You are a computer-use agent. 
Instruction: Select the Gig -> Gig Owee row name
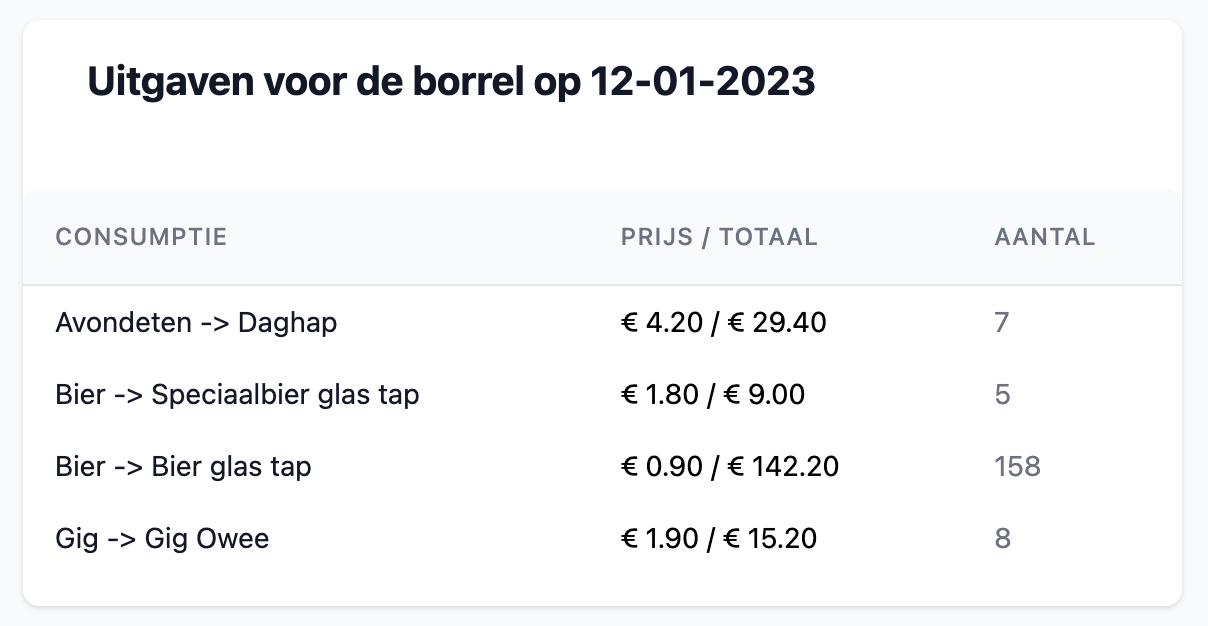click(162, 539)
